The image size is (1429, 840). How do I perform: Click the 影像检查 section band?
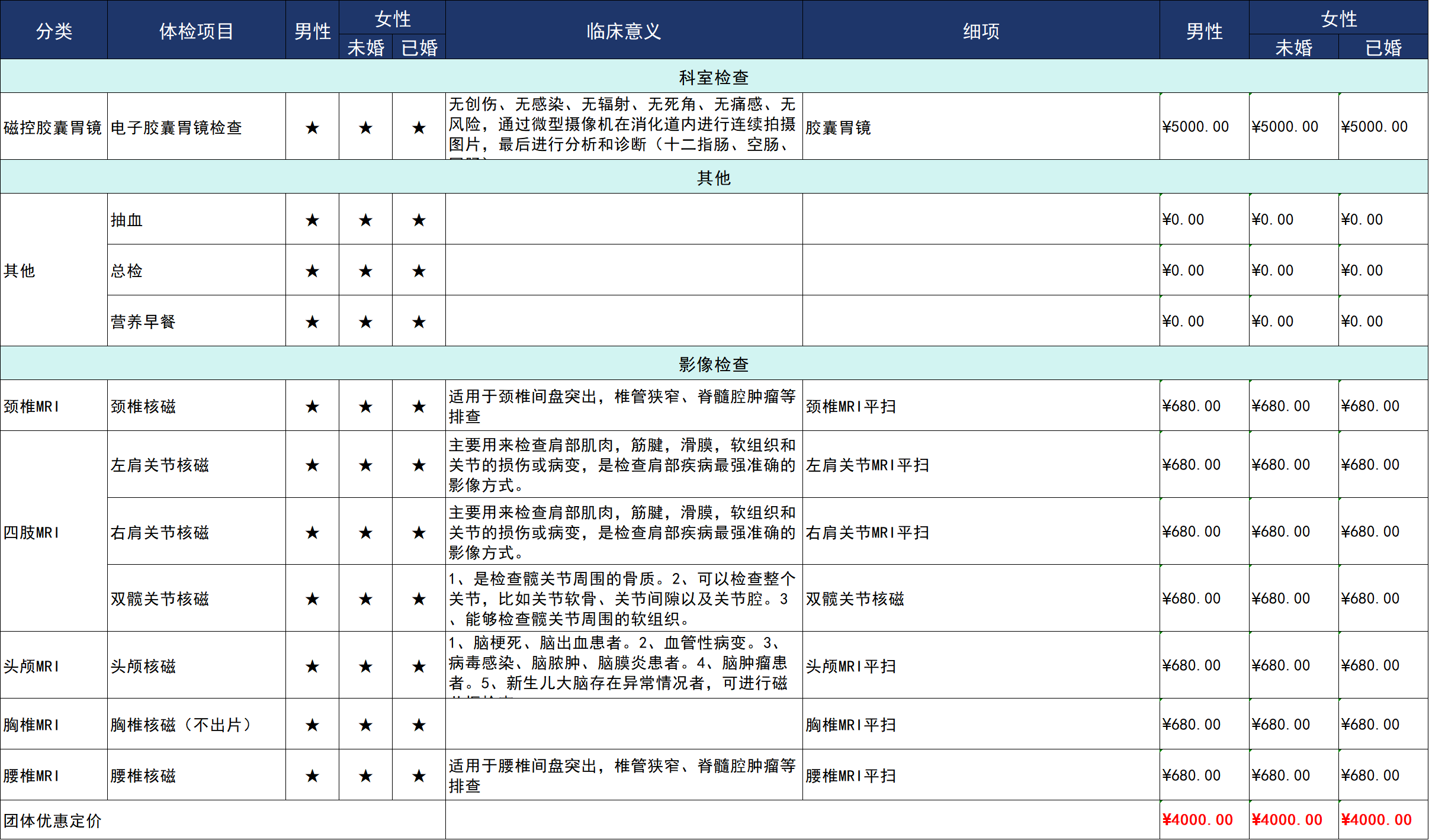[714, 364]
